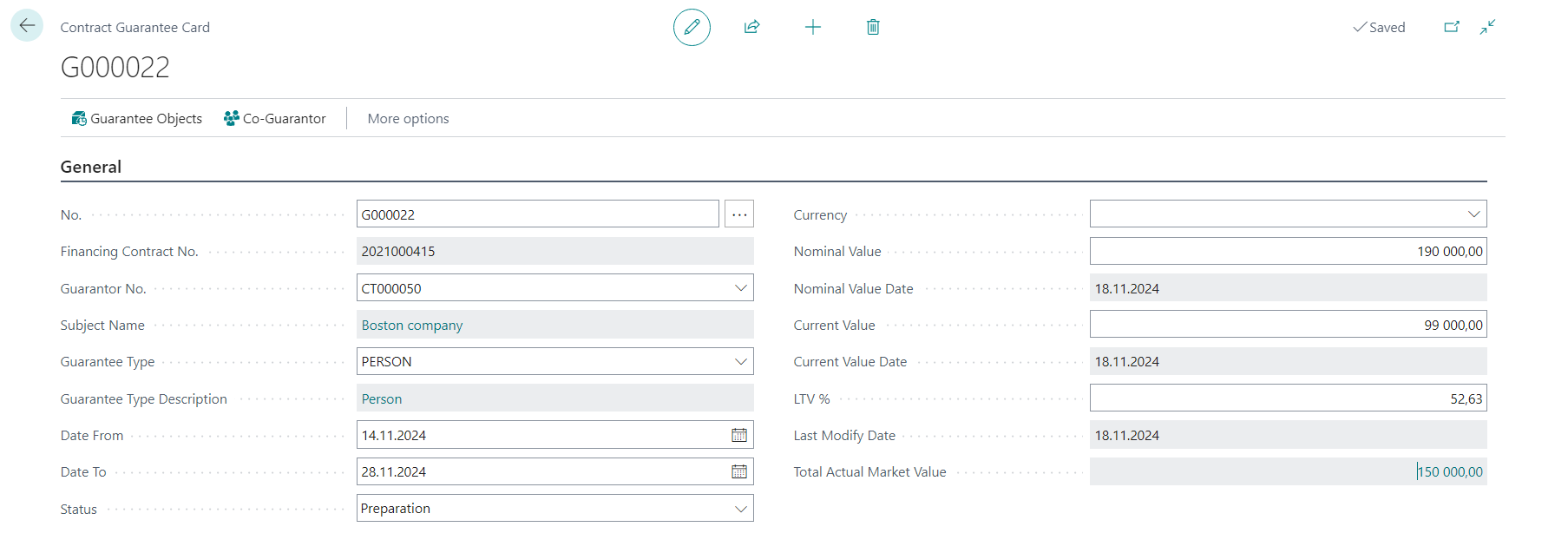Open Co-Guarantor action
Screen dimensions: 1568x553
[275, 119]
